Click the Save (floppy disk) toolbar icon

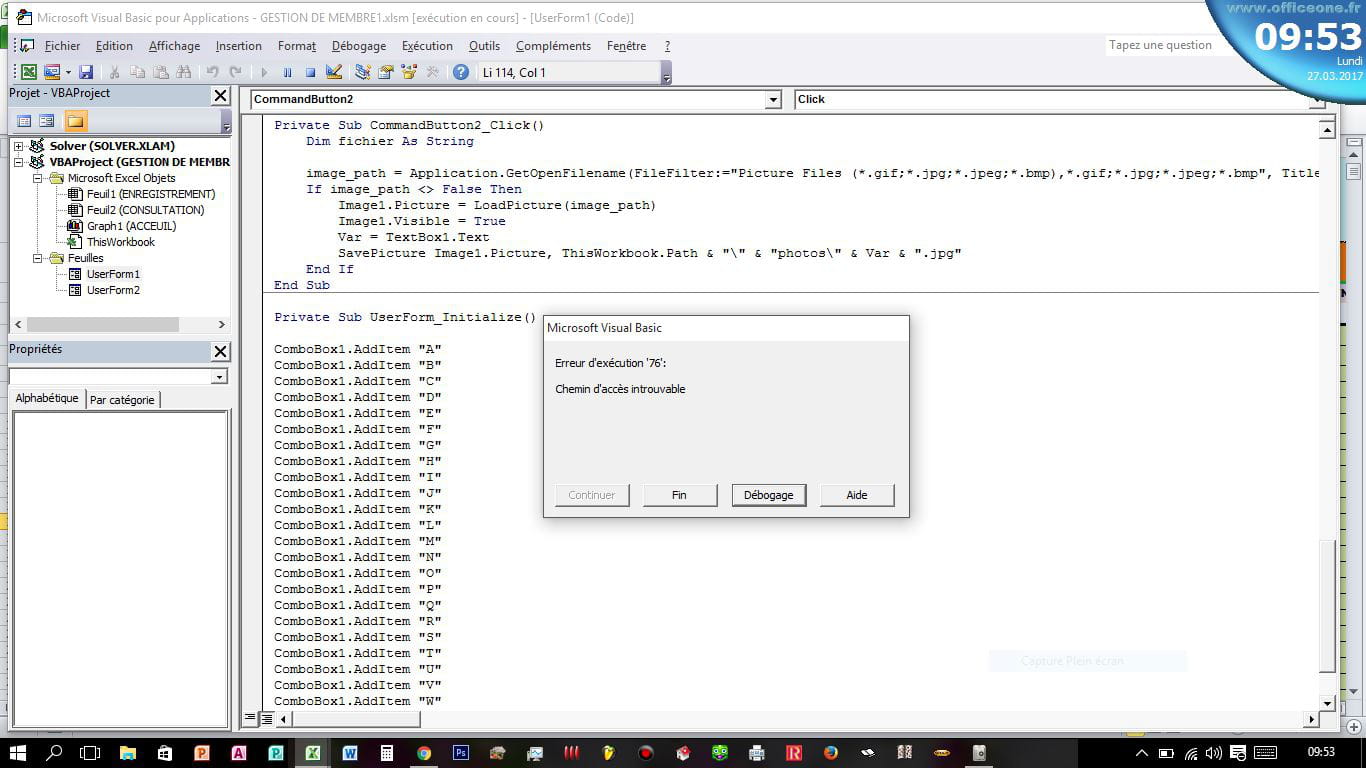coord(86,72)
